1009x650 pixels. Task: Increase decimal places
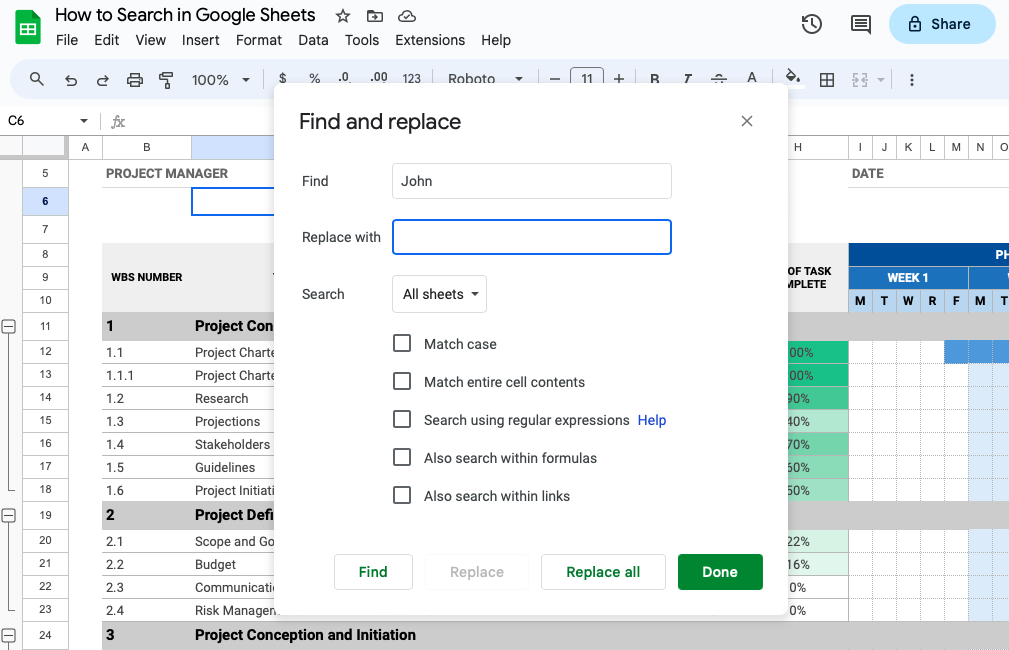pos(379,79)
